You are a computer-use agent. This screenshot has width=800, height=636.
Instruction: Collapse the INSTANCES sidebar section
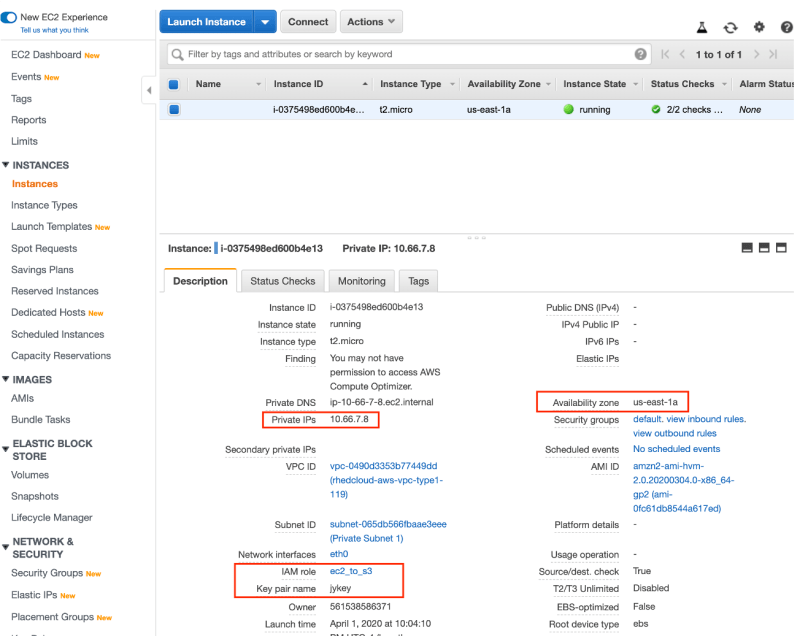(x=6, y=165)
